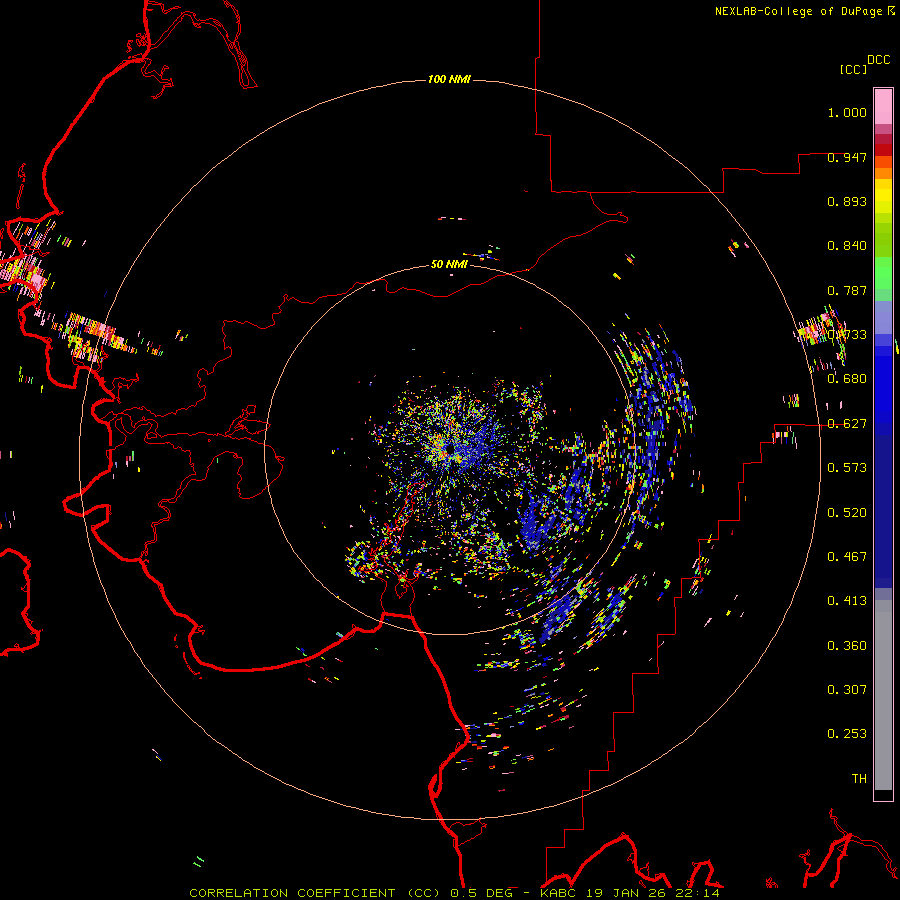Click the CORRELATION COEFFICIENT (CC) caption text
The height and width of the screenshot is (900, 900).
click(316, 893)
